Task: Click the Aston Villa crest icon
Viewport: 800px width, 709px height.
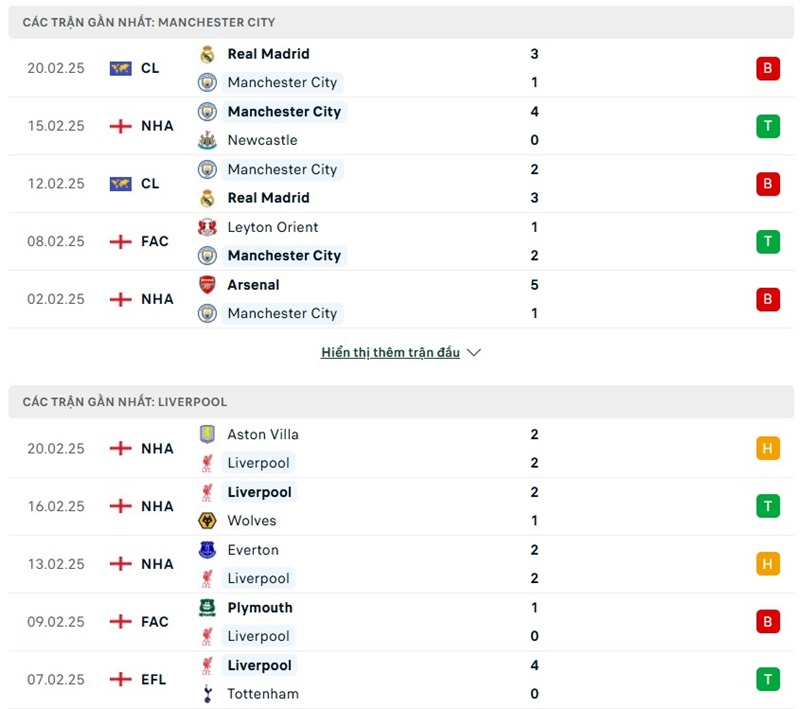Action: click(207, 435)
